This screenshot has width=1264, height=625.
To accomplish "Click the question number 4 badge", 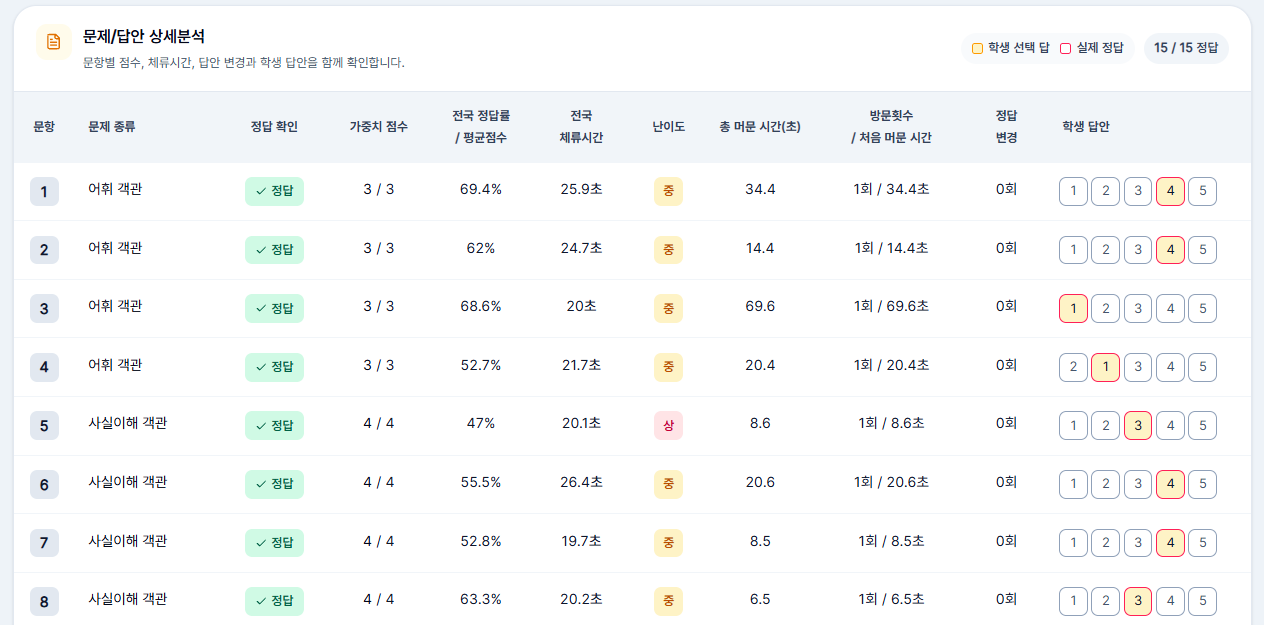I will pos(44,367).
